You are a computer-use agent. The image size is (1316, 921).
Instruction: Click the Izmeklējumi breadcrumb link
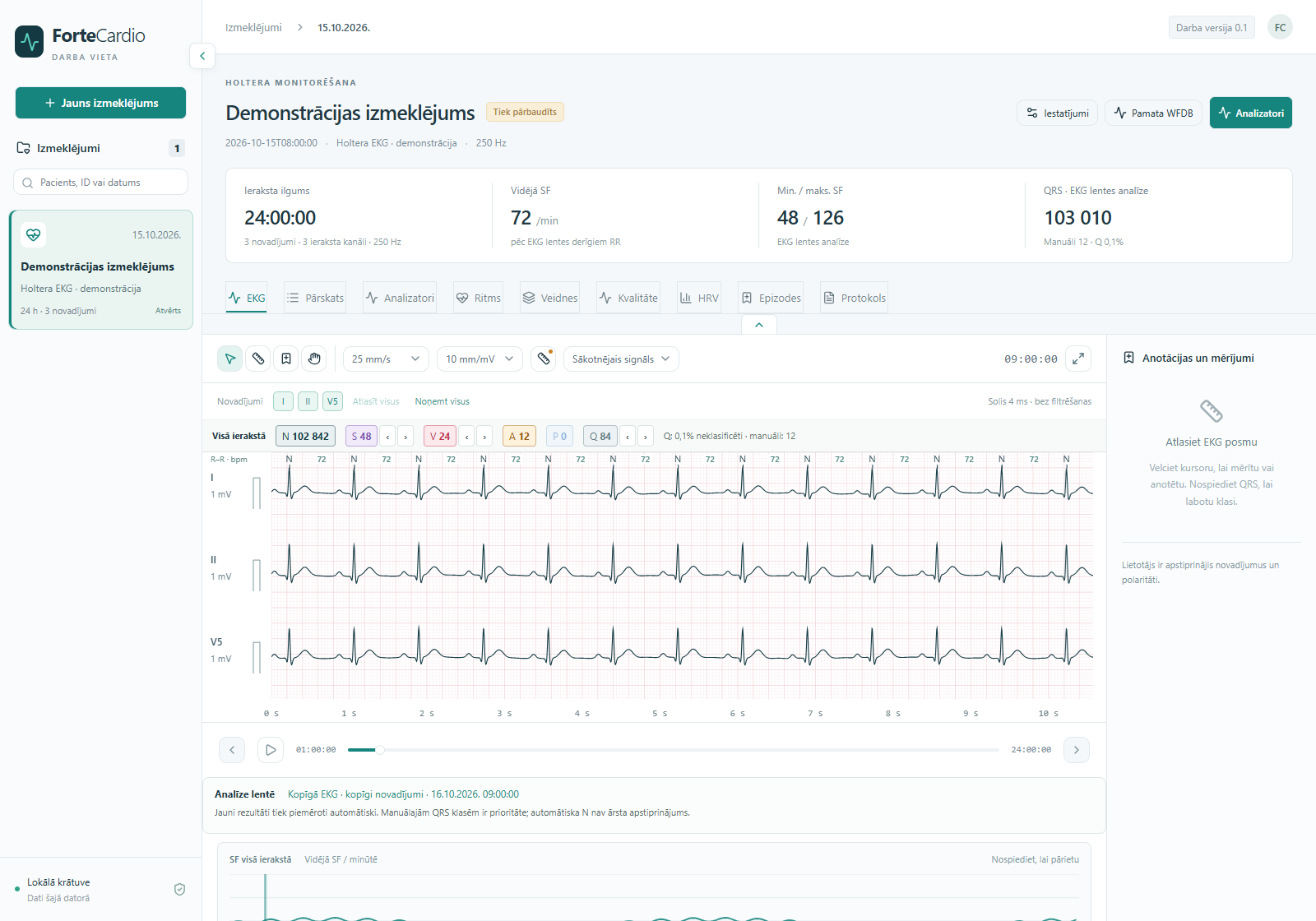(253, 27)
